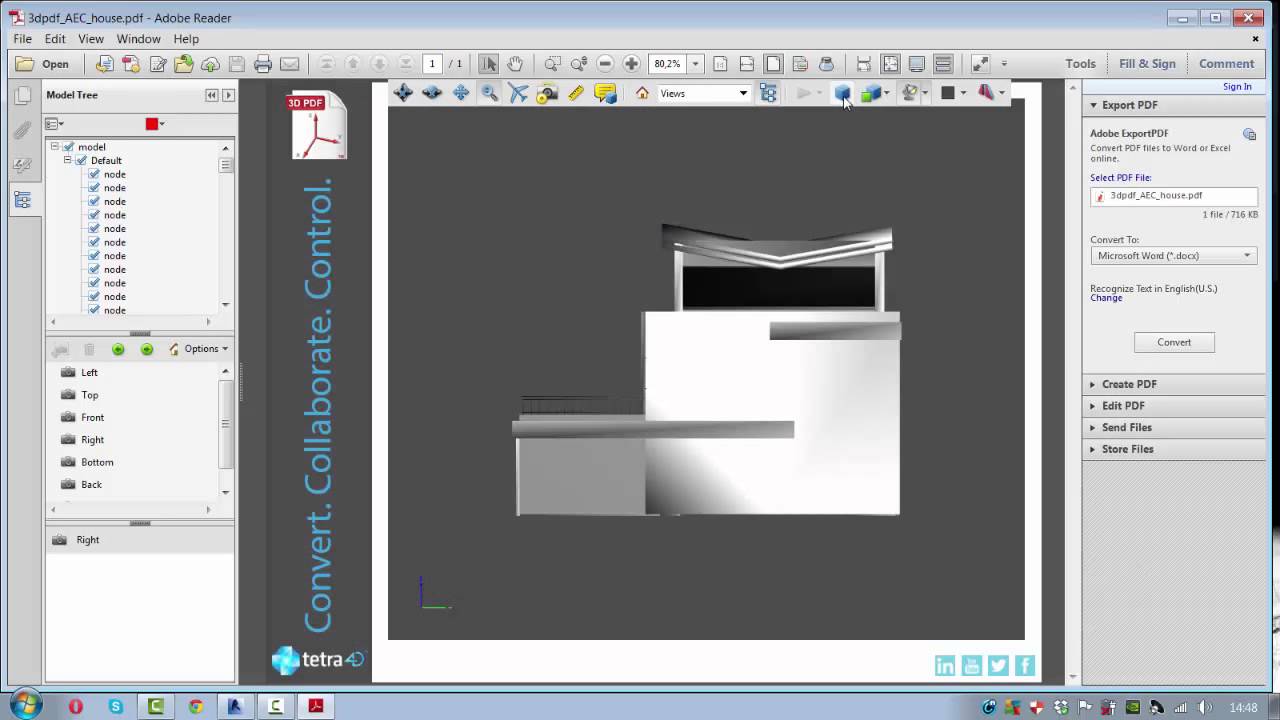This screenshot has height=720, width=1280.
Task: Click the hand pan tool
Action: click(x=515, y=63)
